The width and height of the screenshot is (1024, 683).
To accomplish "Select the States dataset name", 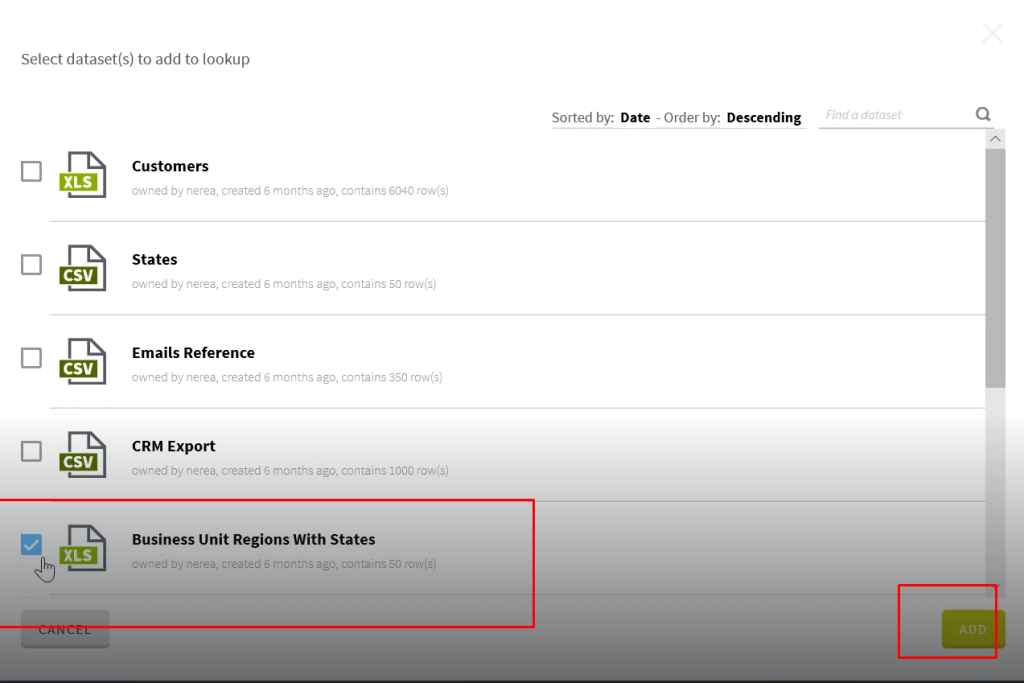I will coord(154,260).
